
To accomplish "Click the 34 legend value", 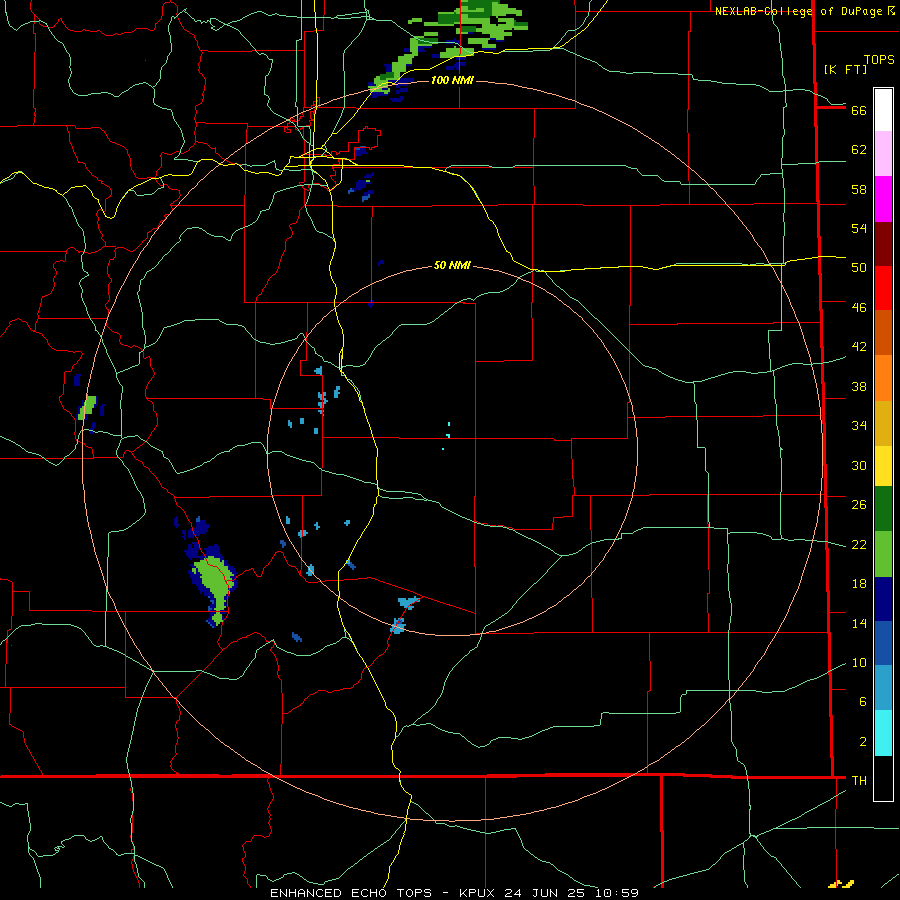I will (x=859, y=426).
